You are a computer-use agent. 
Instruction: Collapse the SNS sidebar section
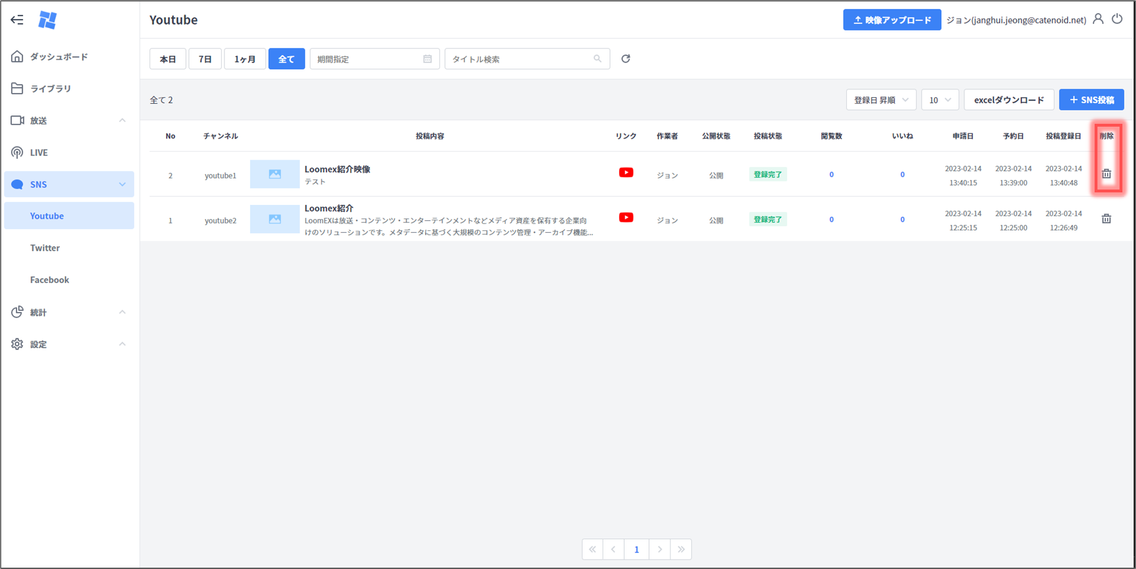[122, 185]
